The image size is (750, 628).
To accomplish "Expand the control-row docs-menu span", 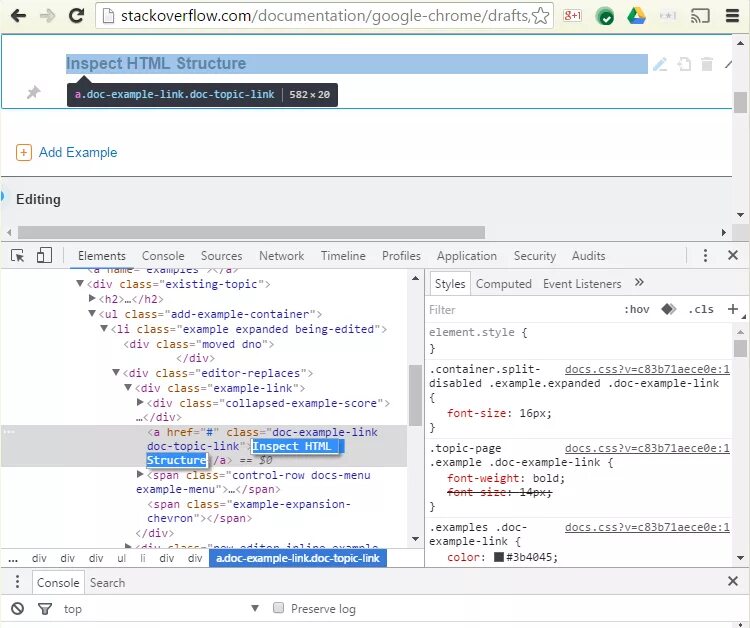I will 141,474.
